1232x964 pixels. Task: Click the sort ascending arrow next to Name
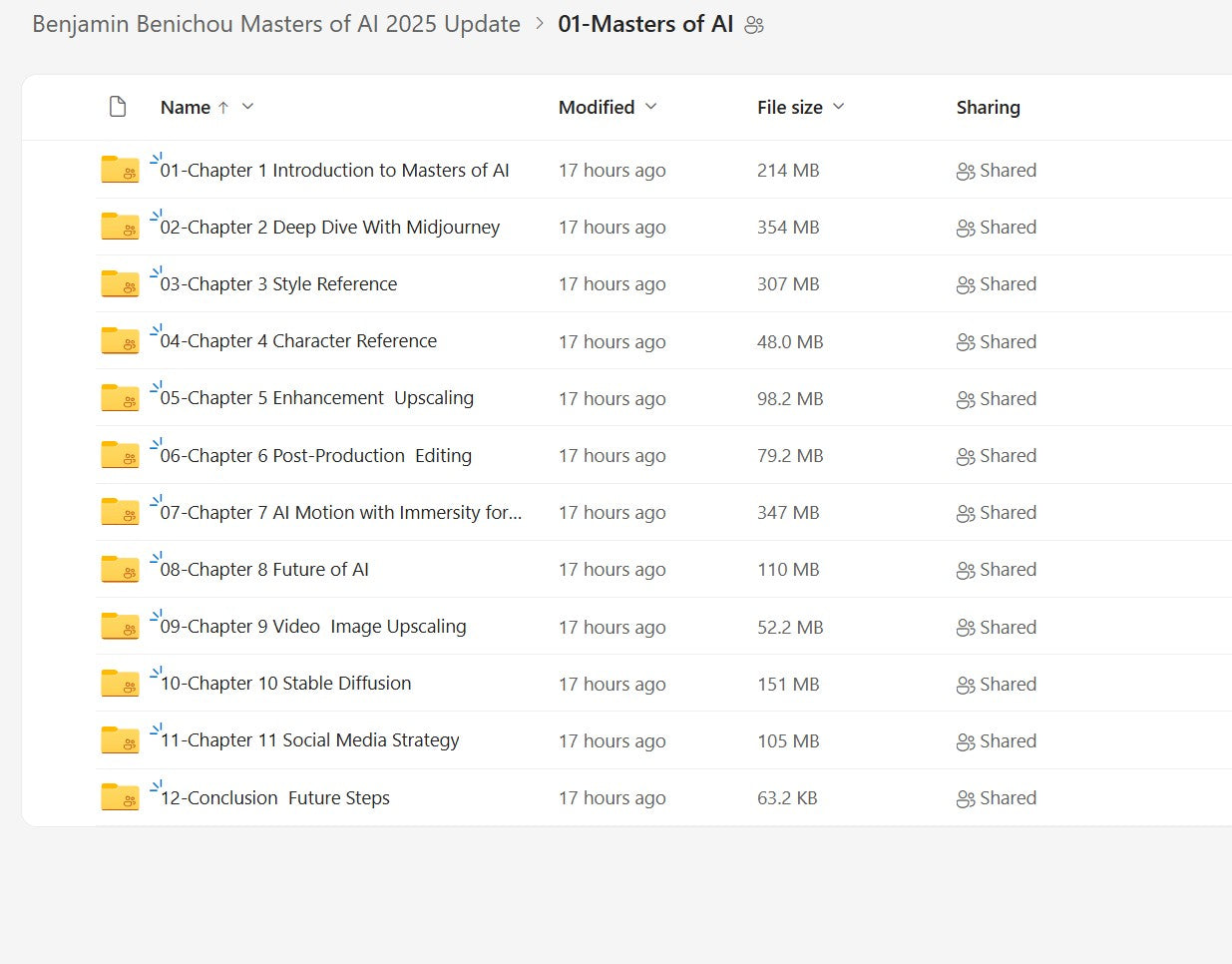tap(223, 107)
